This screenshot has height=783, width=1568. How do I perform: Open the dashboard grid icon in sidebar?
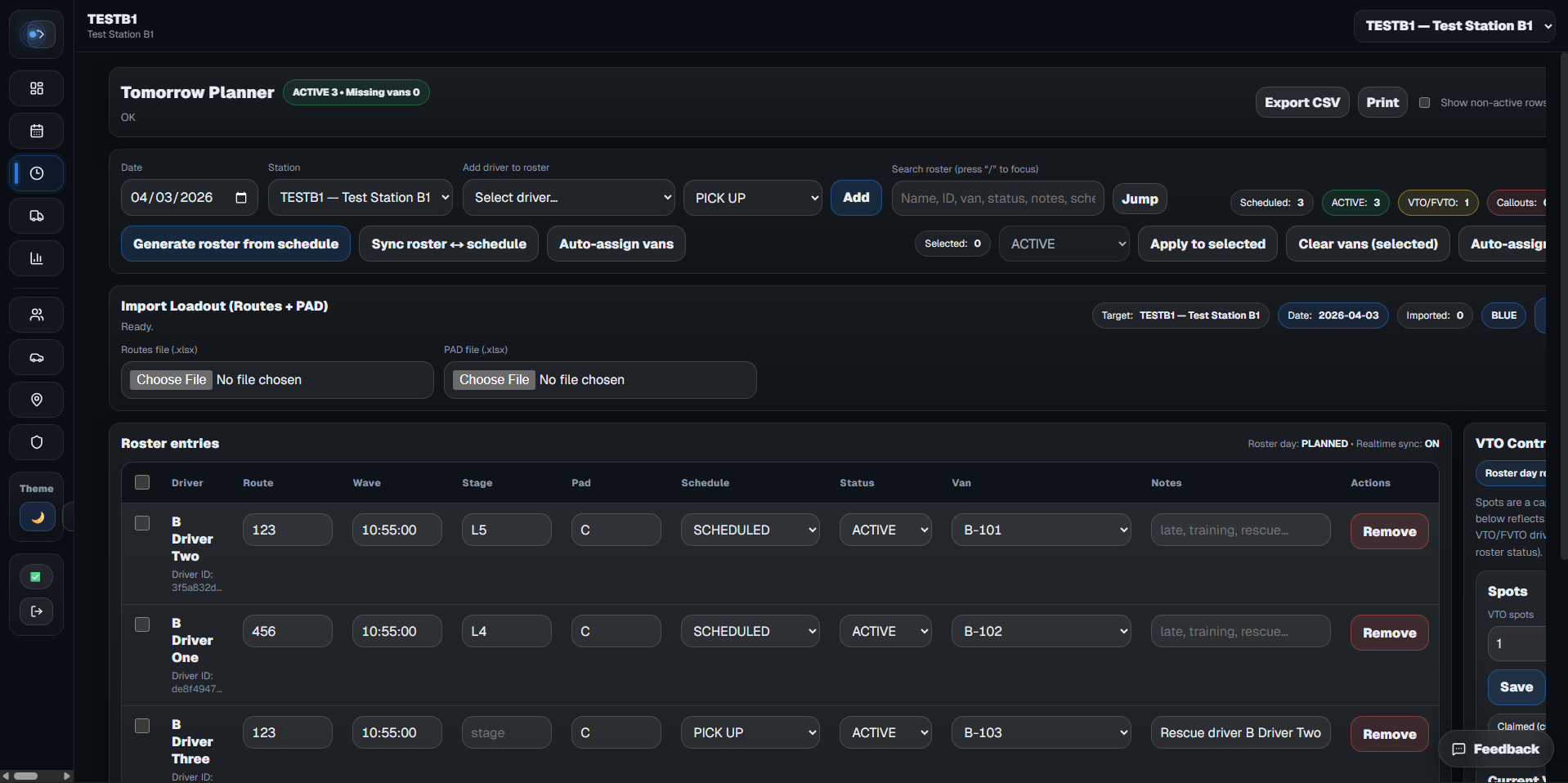(37, 88)
